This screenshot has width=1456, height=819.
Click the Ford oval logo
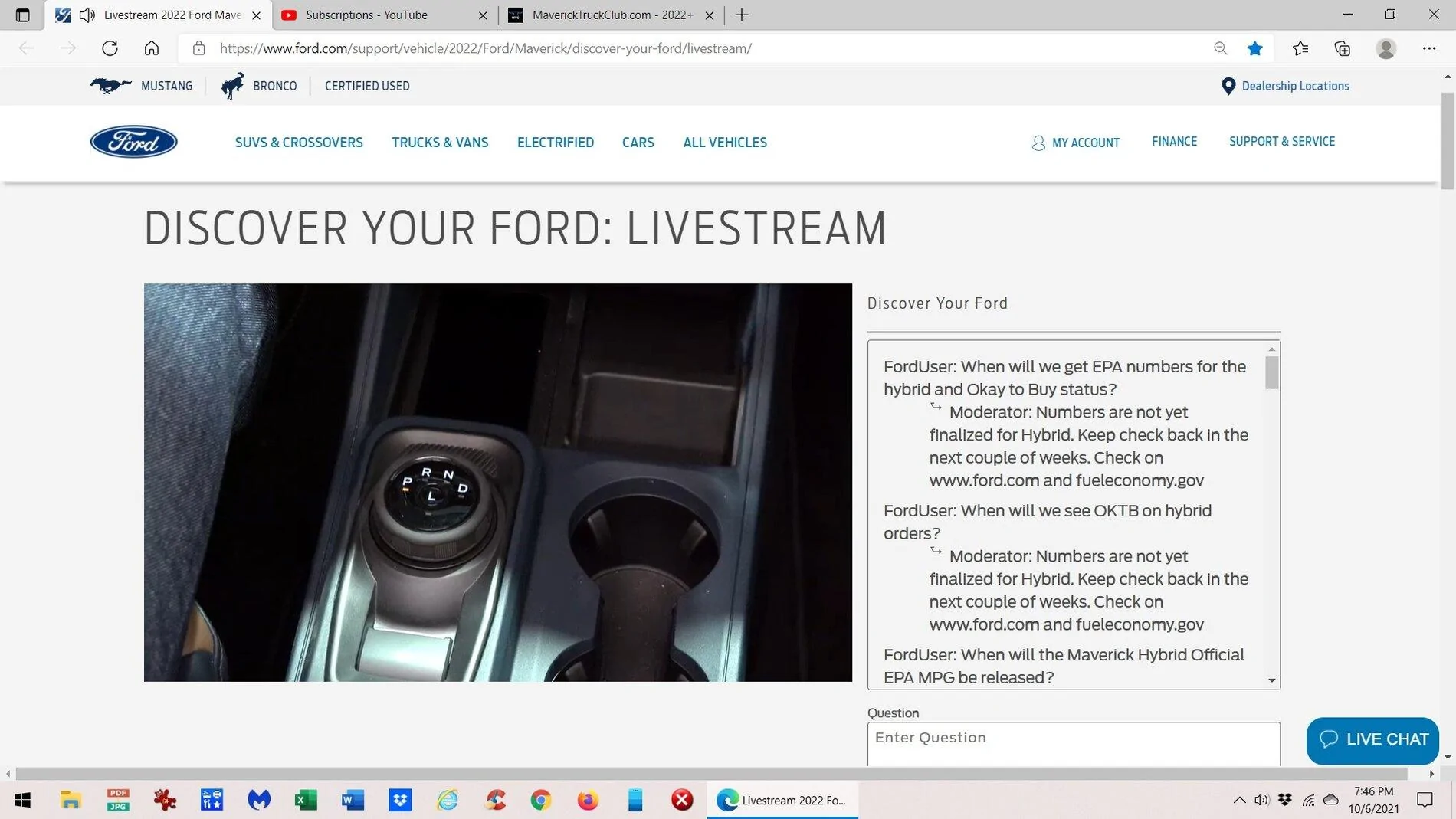134,142
